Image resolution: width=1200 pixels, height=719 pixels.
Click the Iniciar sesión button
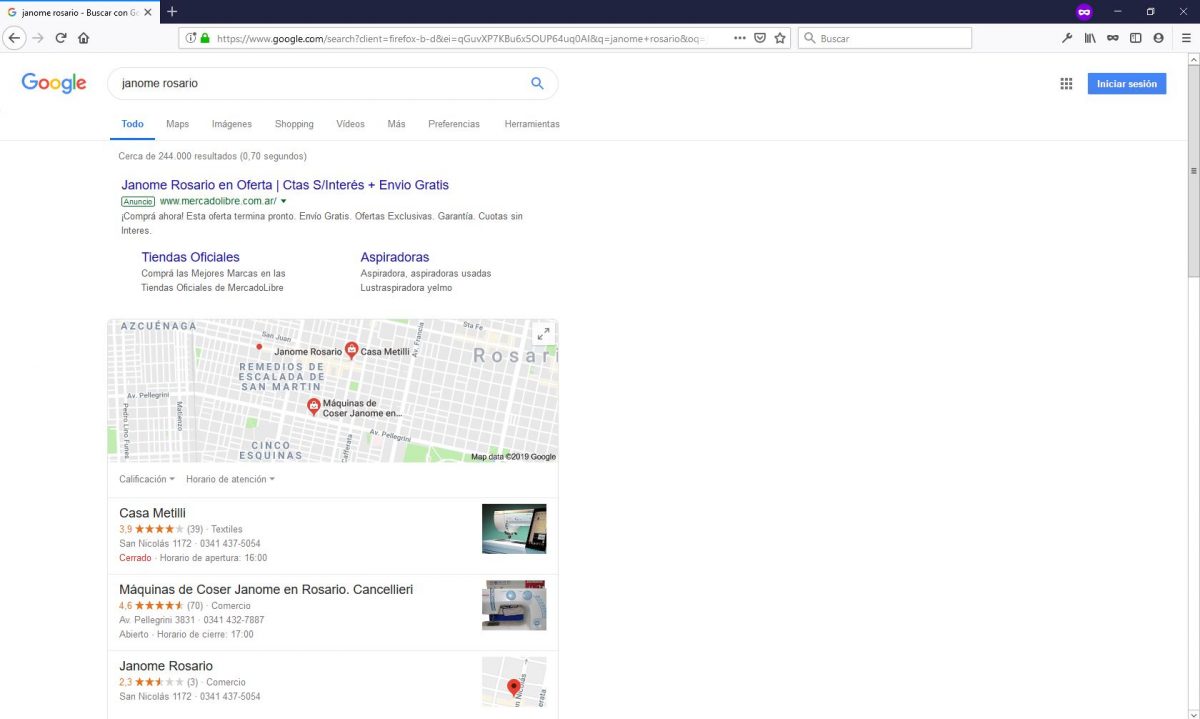(1127, 83)
